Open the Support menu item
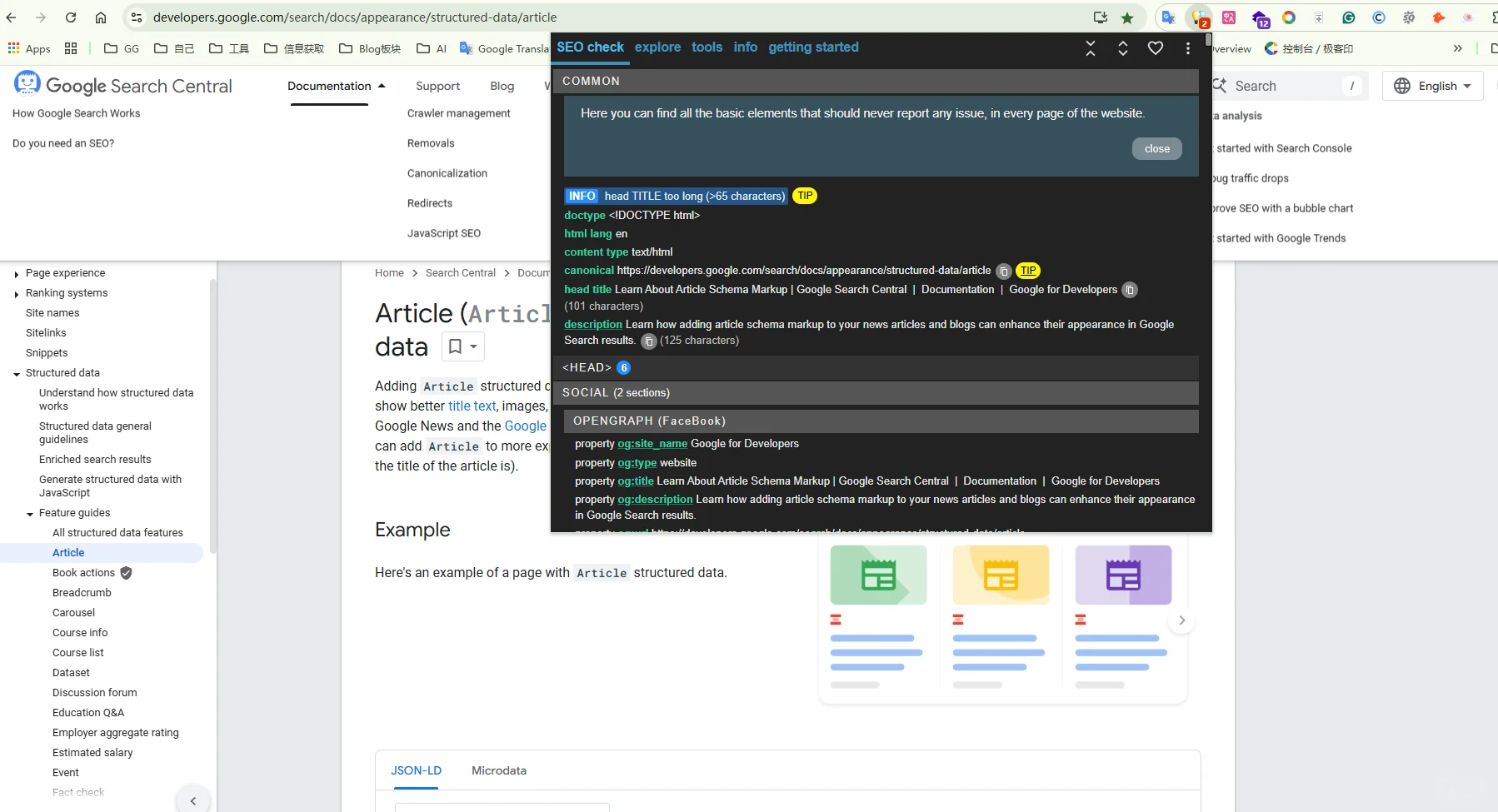The image size is (1498, 812). click(x=437, y=86)
